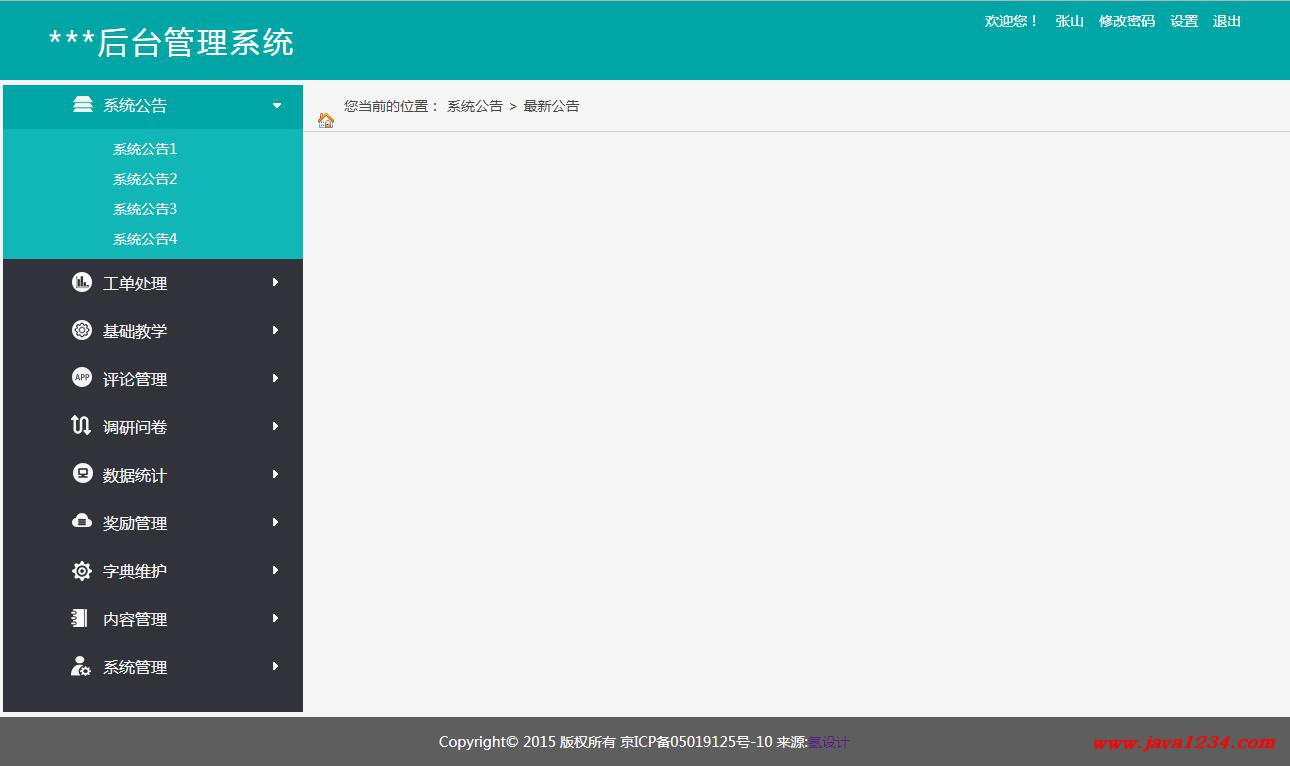This screenshot has width=1290, height=766.
Task: Select the 系统管理 menu label
Action: pyautogui.click(x=135, y=667)
